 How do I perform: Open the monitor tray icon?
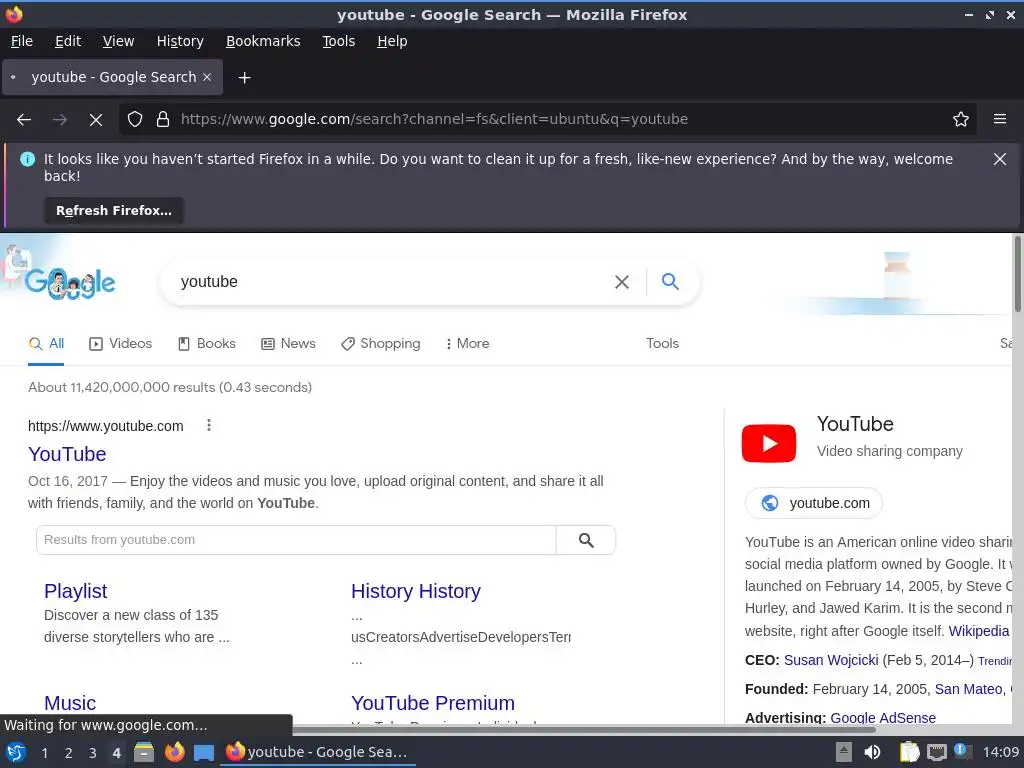pos(936,753)
